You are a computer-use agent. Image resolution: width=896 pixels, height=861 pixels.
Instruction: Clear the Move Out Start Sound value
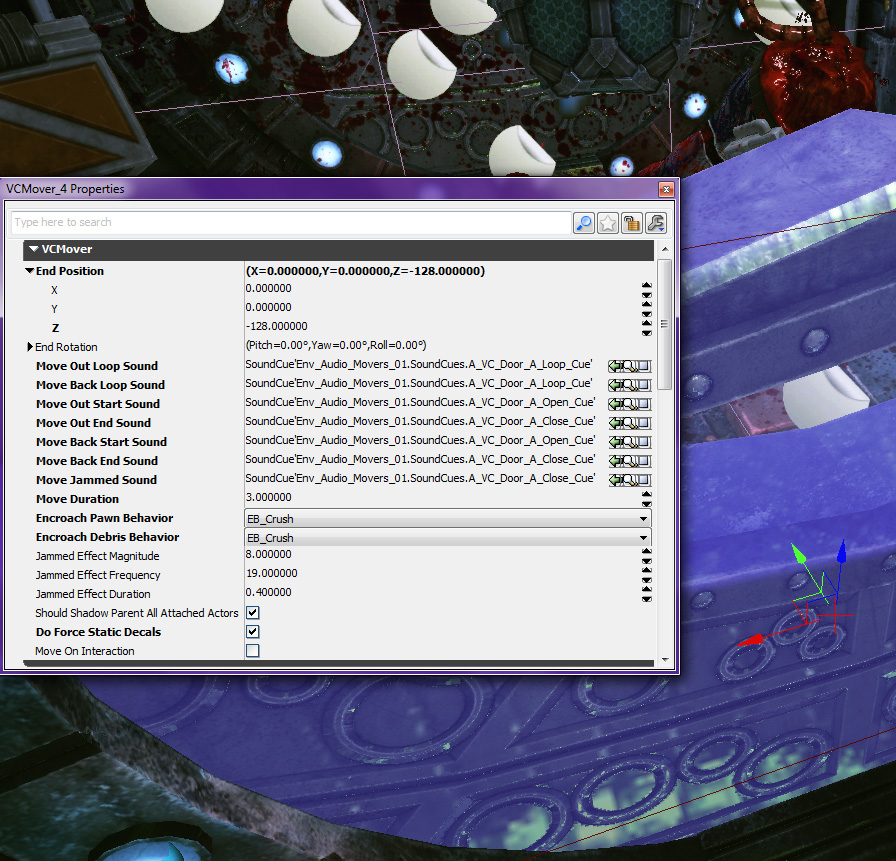(644, 404)
